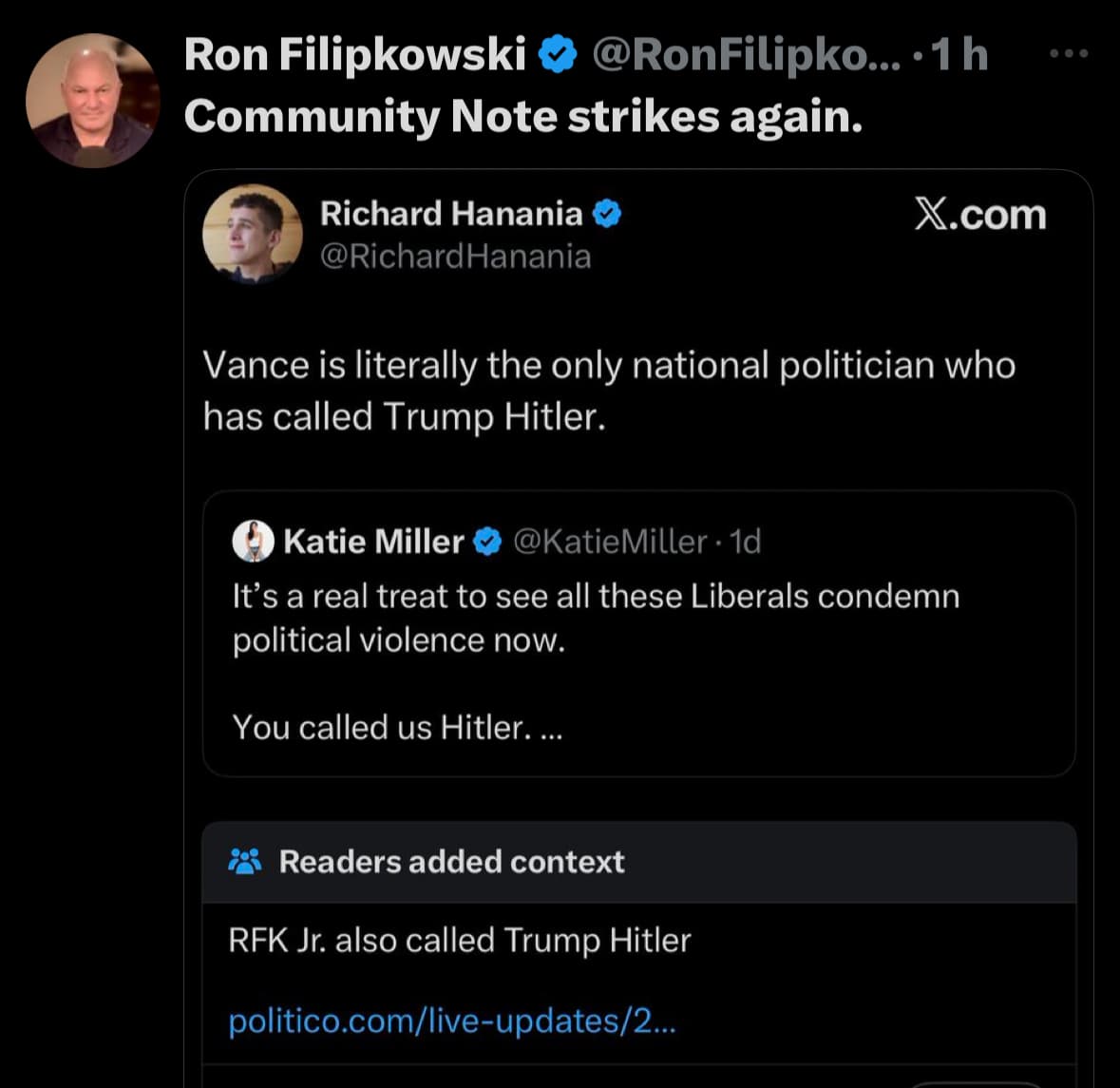
Task: Open the Ron Filipkowski display name
Action: click(354, 54)
